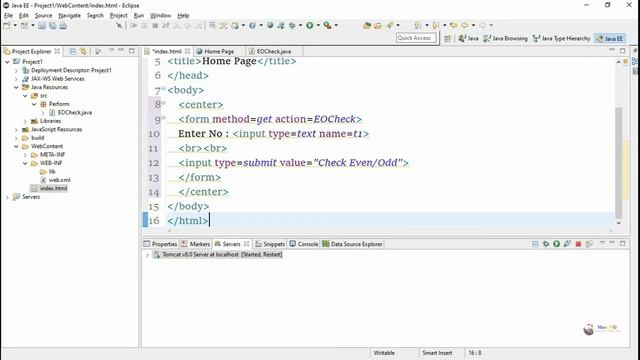Expand the Tomcat v8.0 Server entry
Image resolution: width=640 pixels, height=360 pixels.
pyautogui.click(x=147, y=255)
